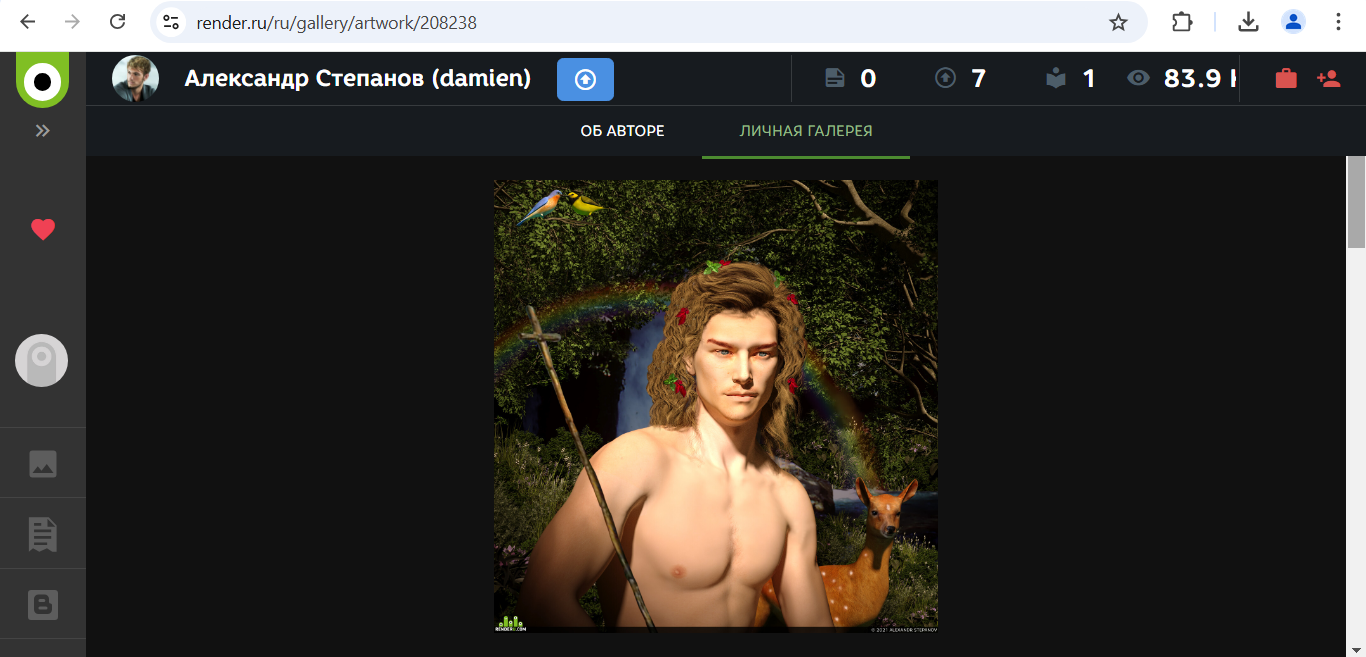Click the red add-friend person icon
The height and width of the screenshot is (657, 1366).
click(1328, 78)
